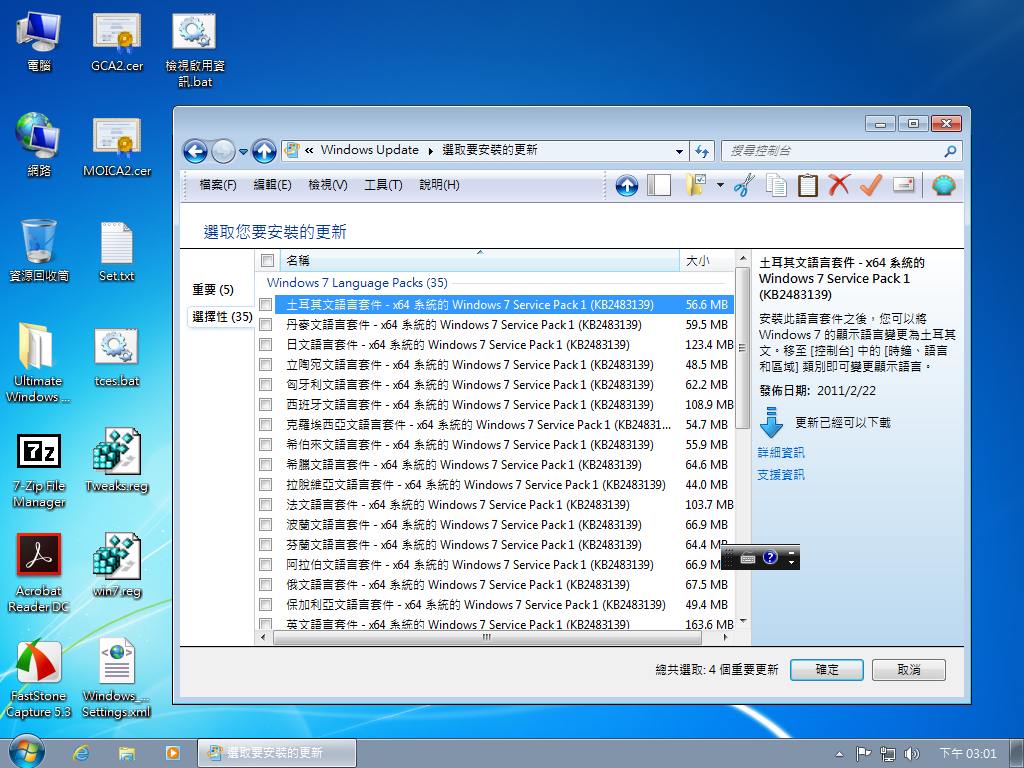Click the breadcrumb double chevron in address bar
The image size is (1024, 768).
[309, 150]
